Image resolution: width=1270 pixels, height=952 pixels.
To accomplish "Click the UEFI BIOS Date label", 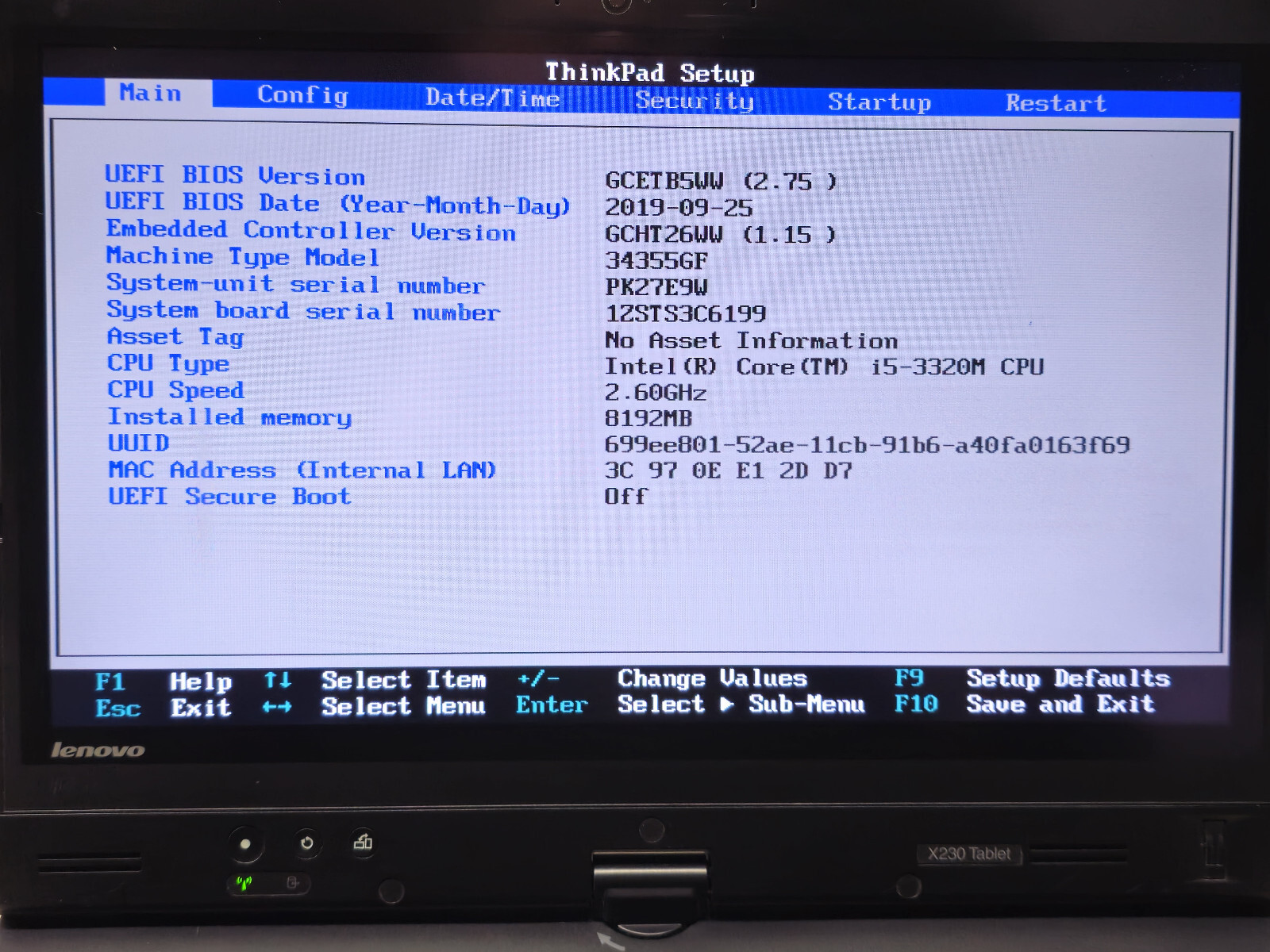I will (x=338, y=204).
